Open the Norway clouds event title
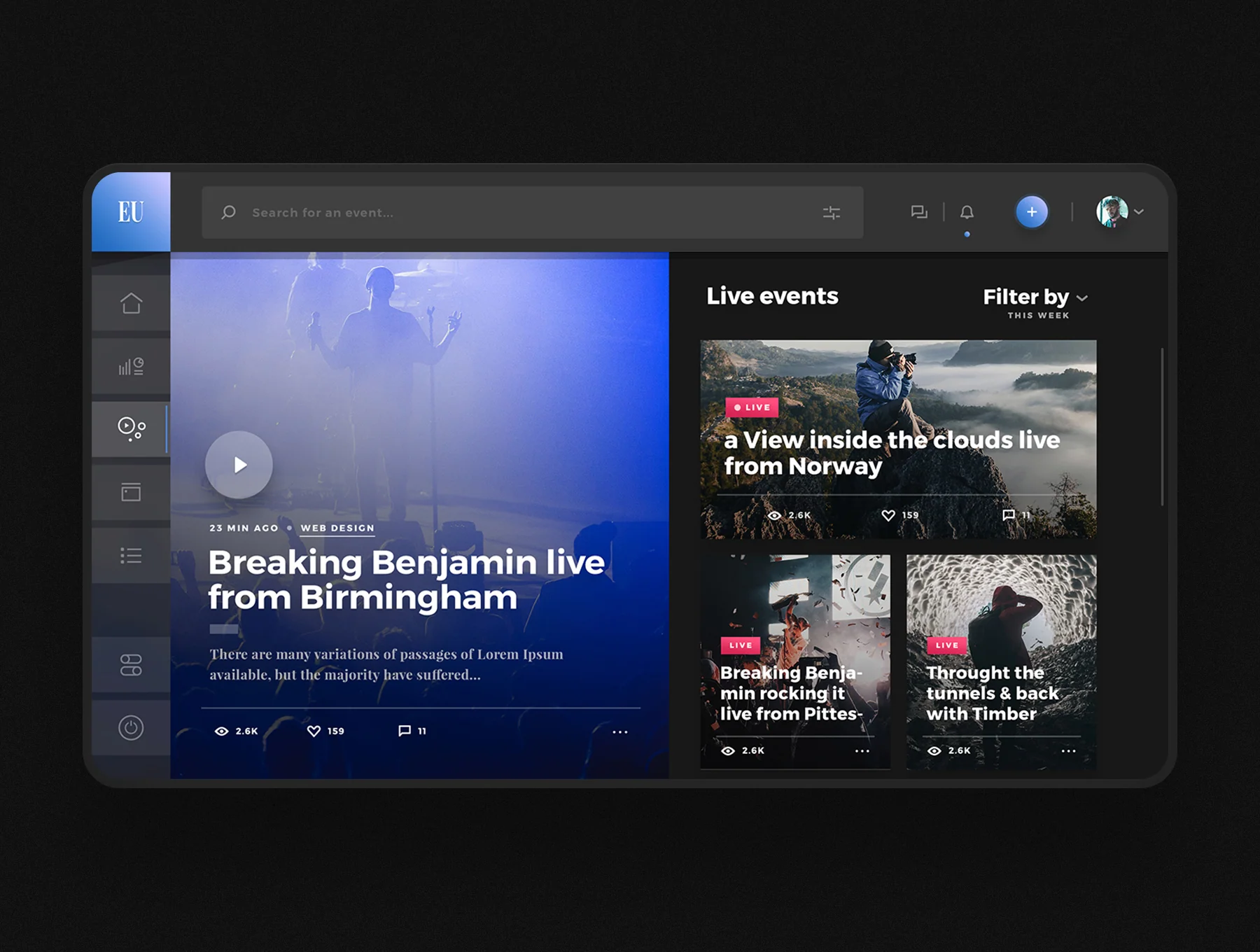The image size is (1260, 952). point(892,453)
